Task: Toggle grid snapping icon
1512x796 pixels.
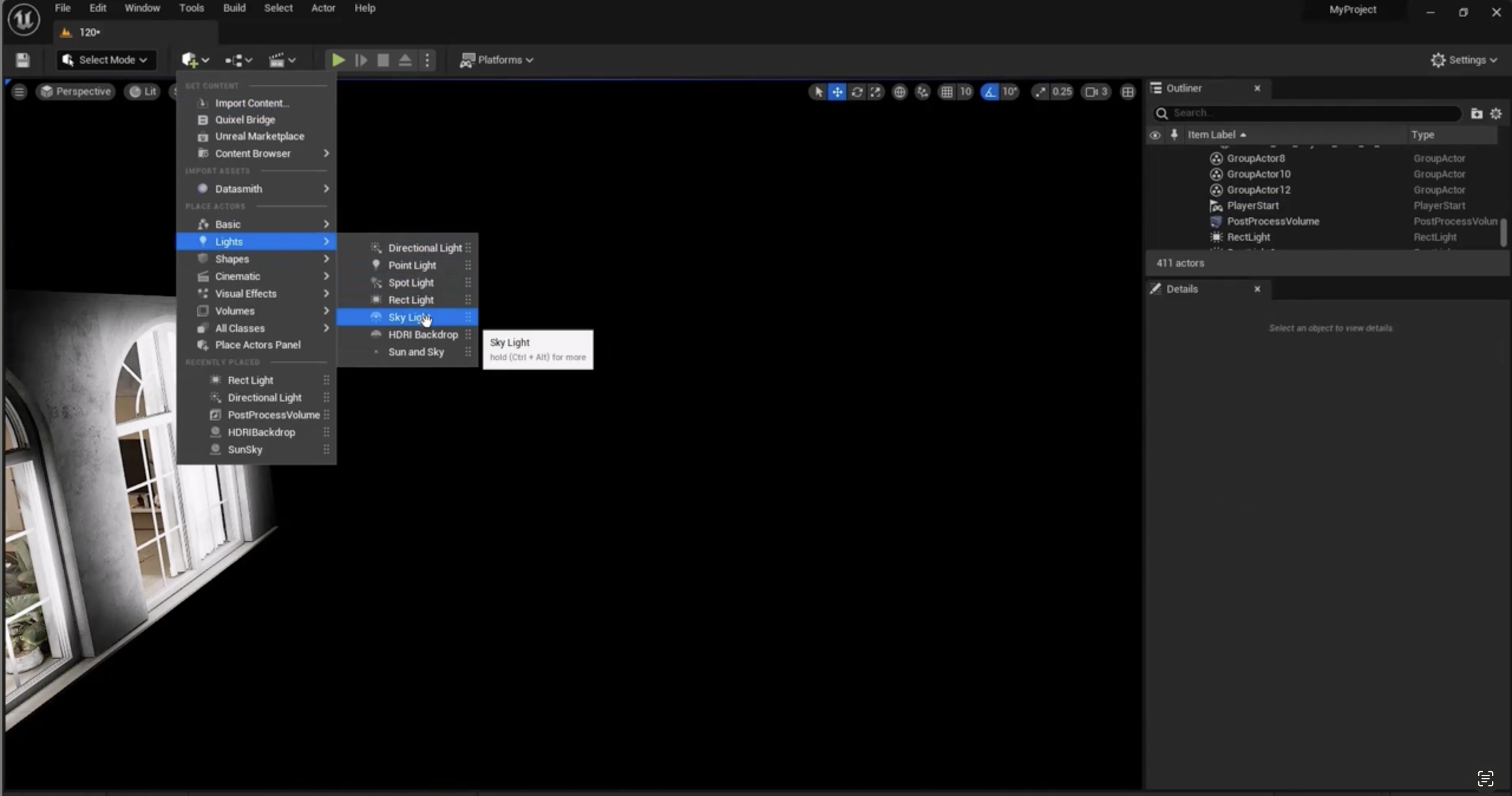Action: point(947,92)
